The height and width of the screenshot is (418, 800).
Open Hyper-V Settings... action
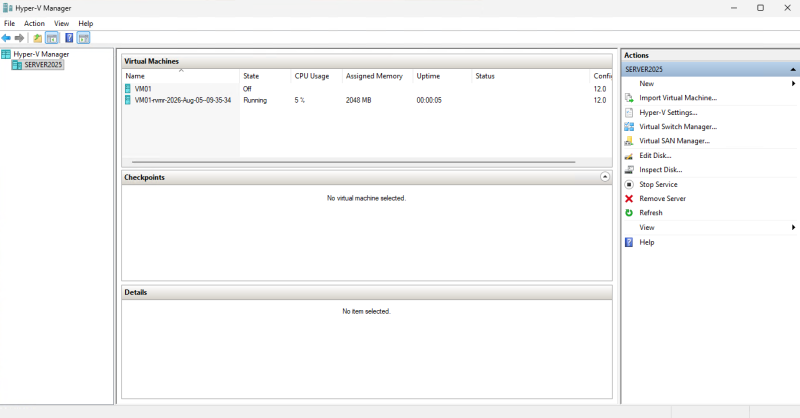[x=668, y=112]
